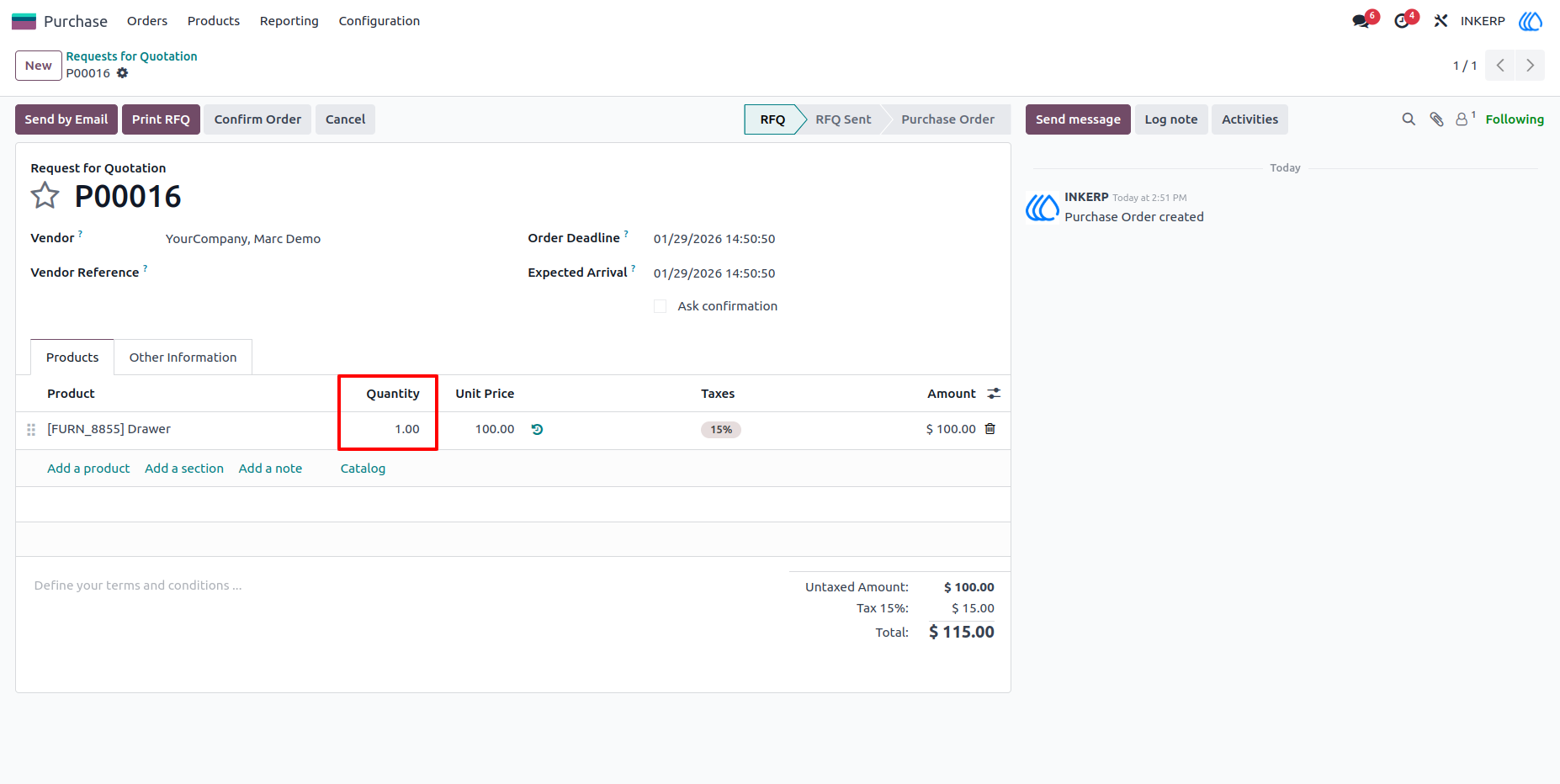Open the Orders menu
The width and height of the screenshot is (1560, 784).
click(147, 21)
